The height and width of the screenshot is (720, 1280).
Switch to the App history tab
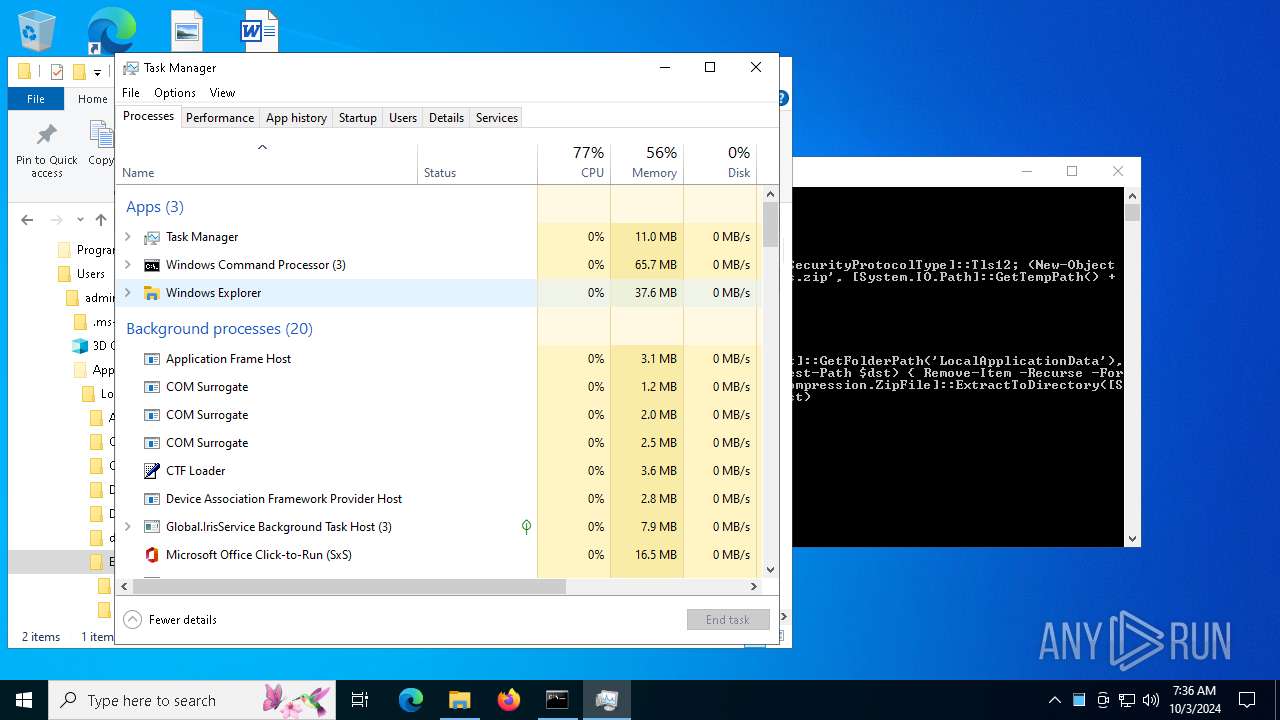296,118
